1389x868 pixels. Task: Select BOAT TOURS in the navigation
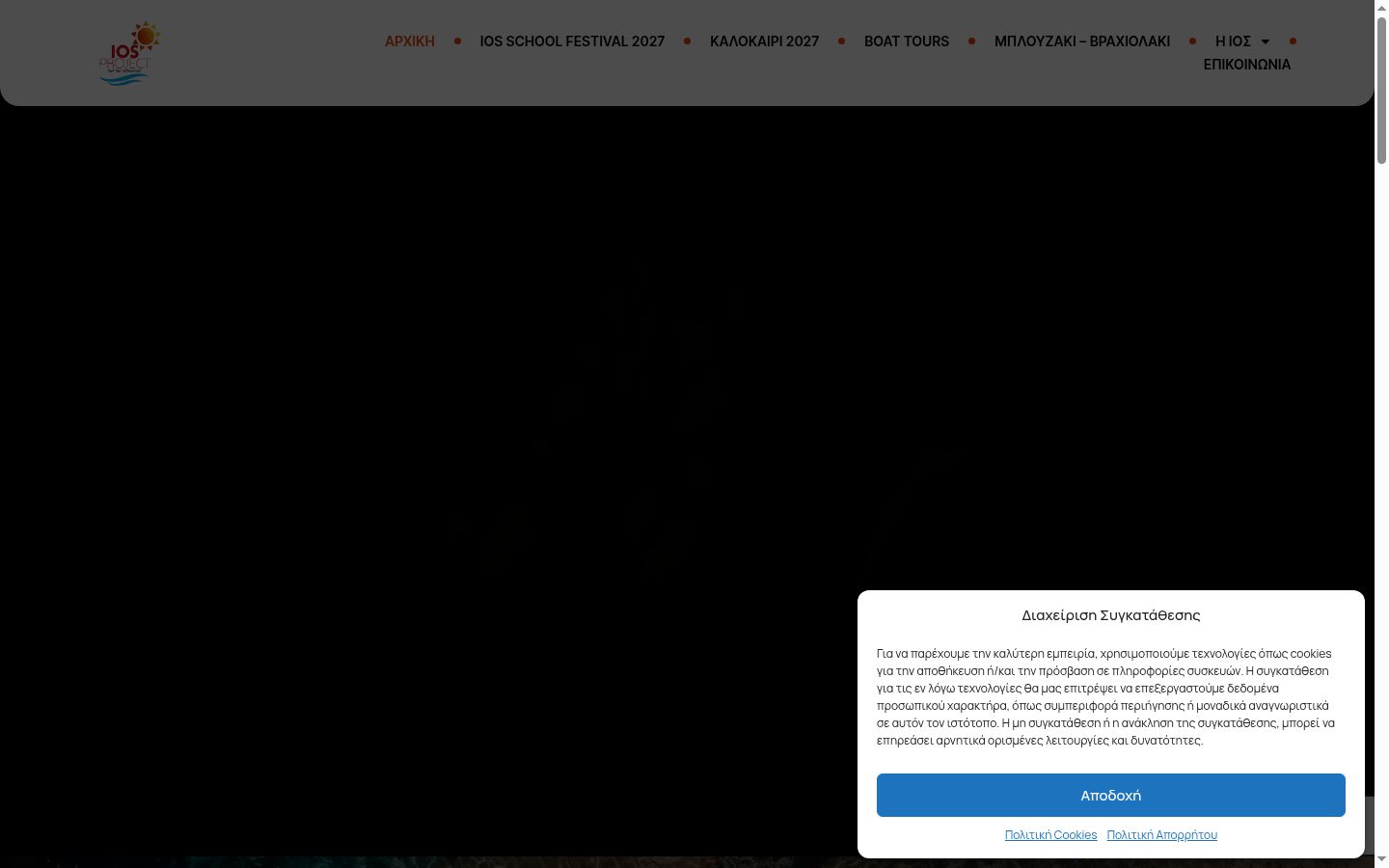907,41
